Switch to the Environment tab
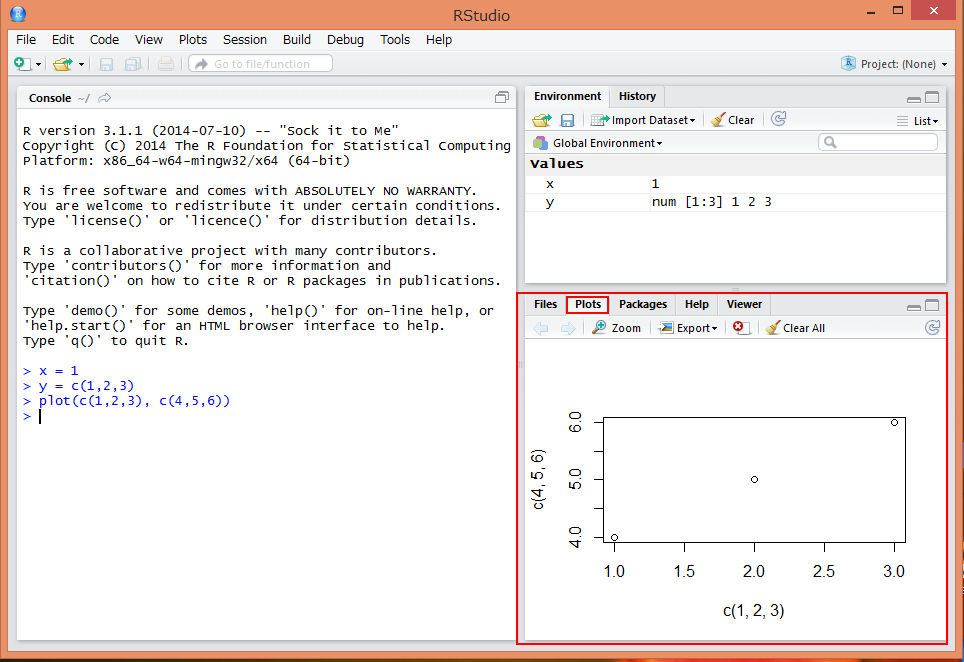The image size is (964, 662). [x=567, y=97]
